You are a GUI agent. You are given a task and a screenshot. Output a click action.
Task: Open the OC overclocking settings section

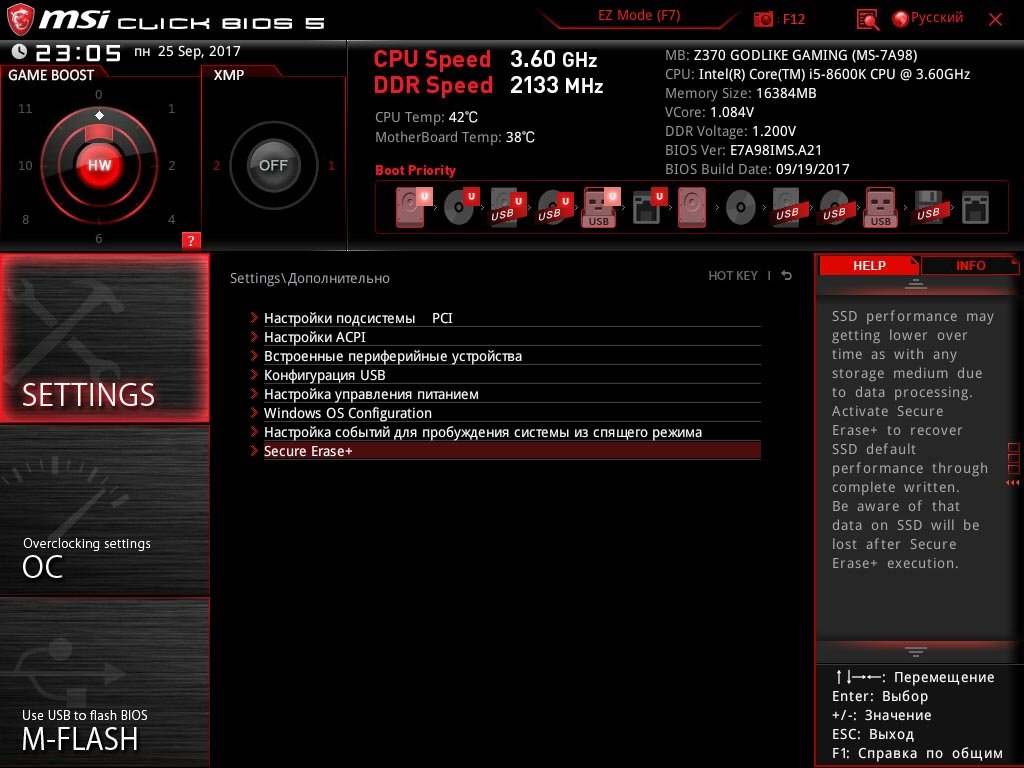tap(104, 510)
